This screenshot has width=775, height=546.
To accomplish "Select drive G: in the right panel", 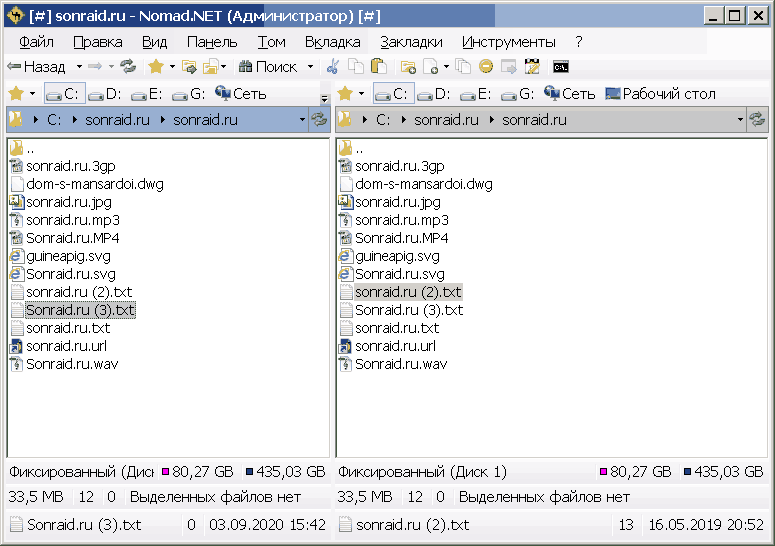I will [517, 93].
